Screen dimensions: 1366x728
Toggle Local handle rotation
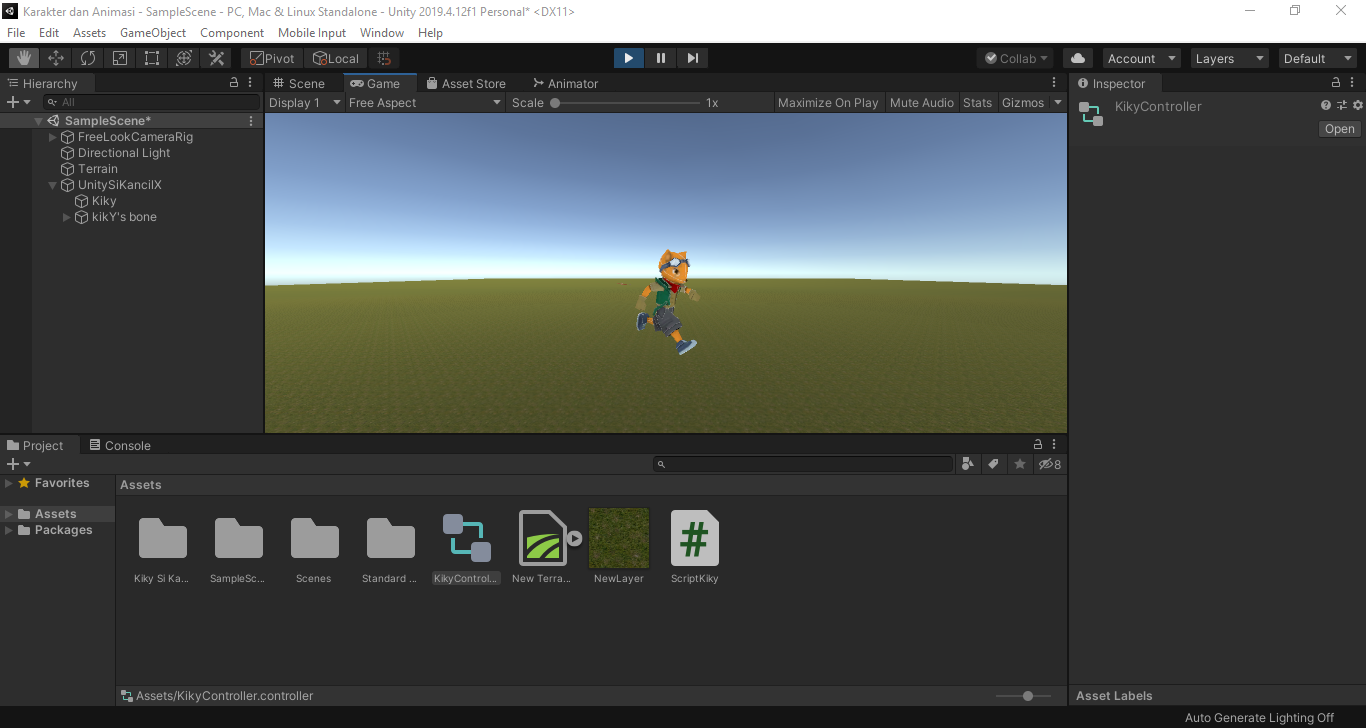[x=336, y=58]
